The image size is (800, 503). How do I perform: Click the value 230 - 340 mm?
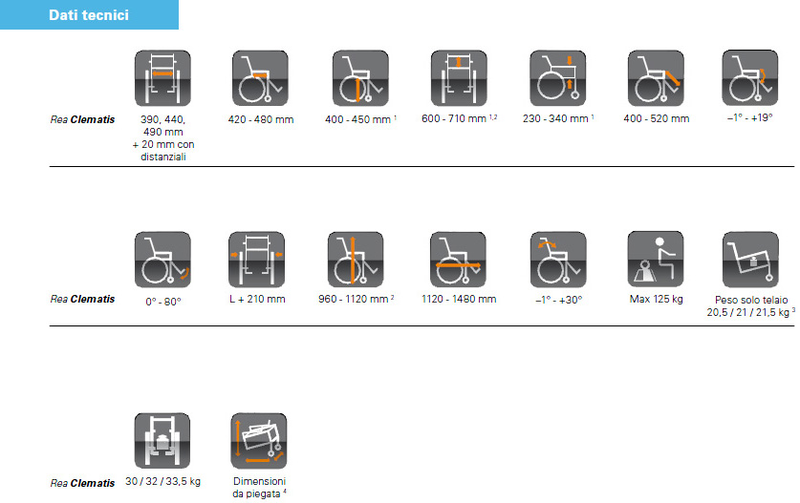[x=555, y=118]
